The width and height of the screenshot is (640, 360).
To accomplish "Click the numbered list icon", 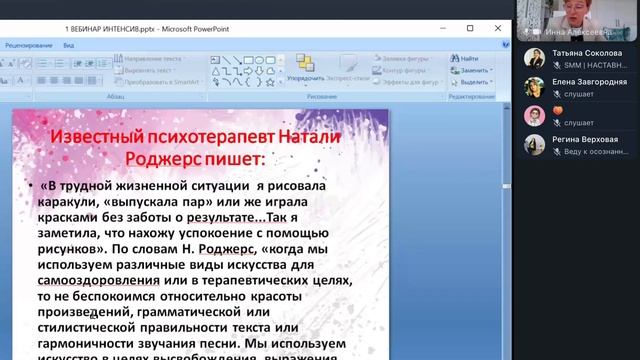I will pos(60,63).
